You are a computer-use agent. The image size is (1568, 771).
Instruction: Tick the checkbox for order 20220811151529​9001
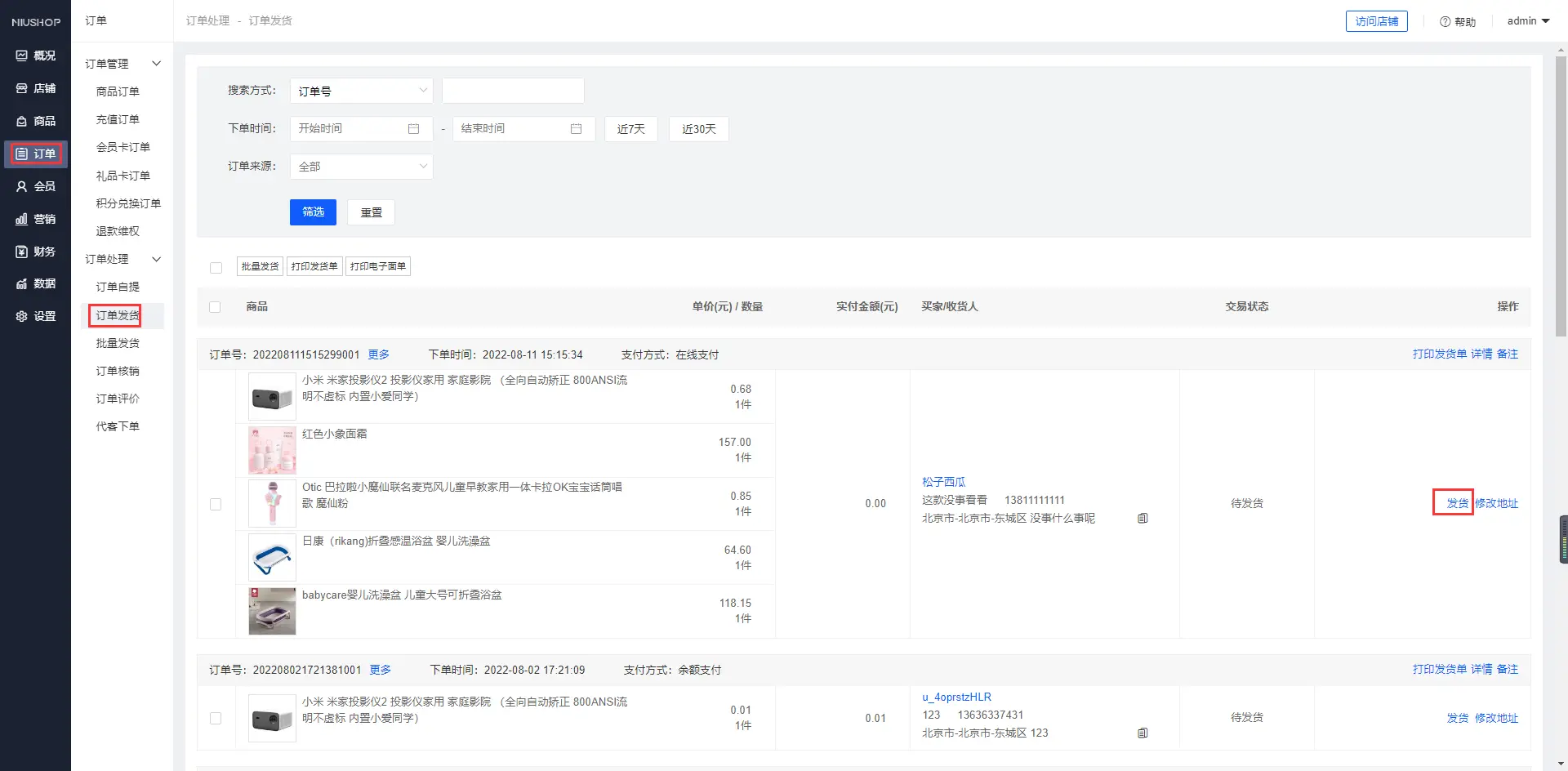tap(216, 504)
